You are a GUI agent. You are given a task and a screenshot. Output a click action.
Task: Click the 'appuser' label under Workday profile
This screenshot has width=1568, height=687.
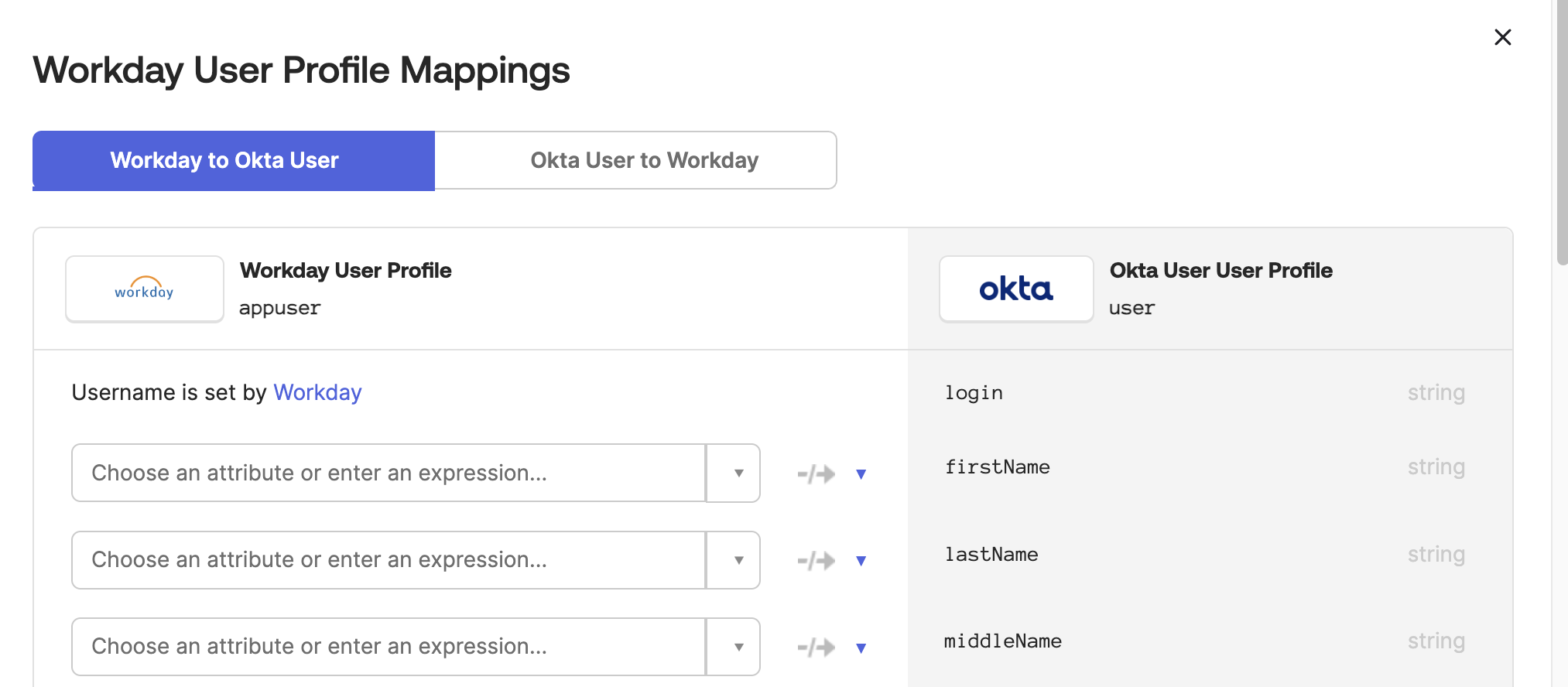279,308
